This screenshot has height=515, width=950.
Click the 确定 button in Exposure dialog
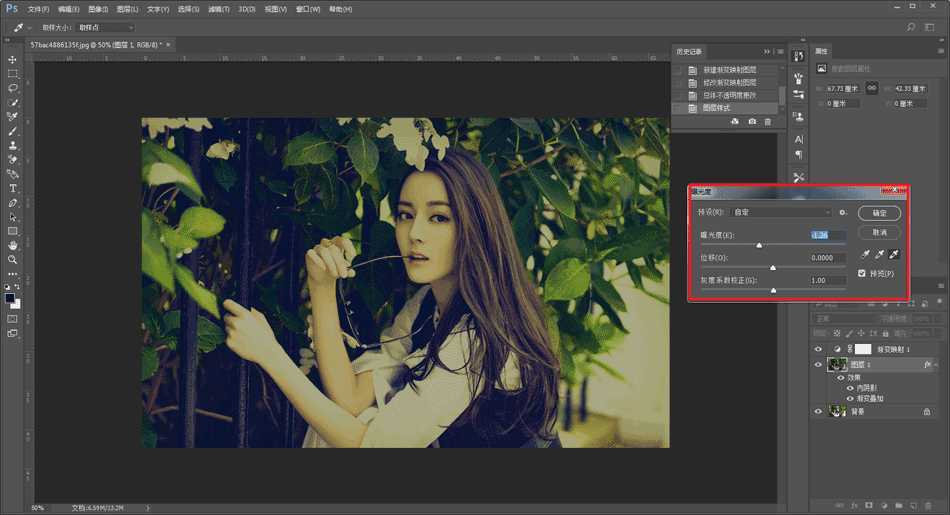(x=879, y=213)
